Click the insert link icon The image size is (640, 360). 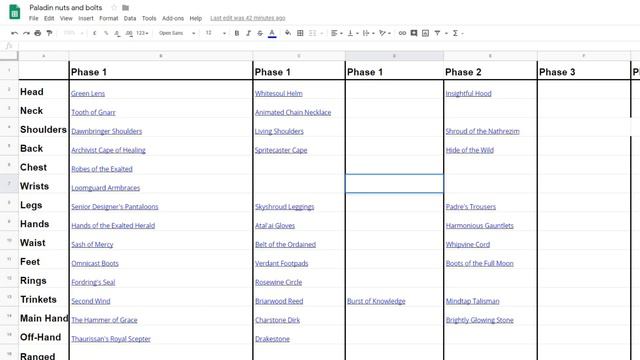[402, 33]
